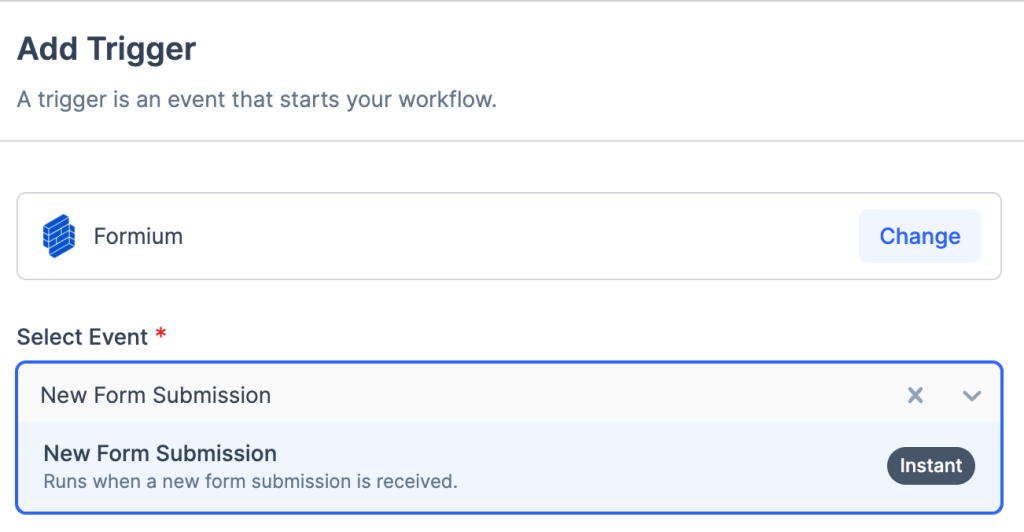Viewport: 1024px width, 532px height.
Task: Click the divider line below the Add Trigger subtitle
Action: 512,141
